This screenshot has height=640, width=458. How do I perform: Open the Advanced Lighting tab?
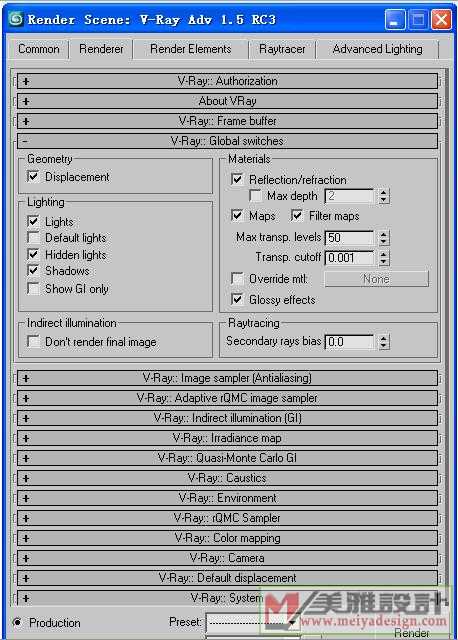click(x=378, y=49)
